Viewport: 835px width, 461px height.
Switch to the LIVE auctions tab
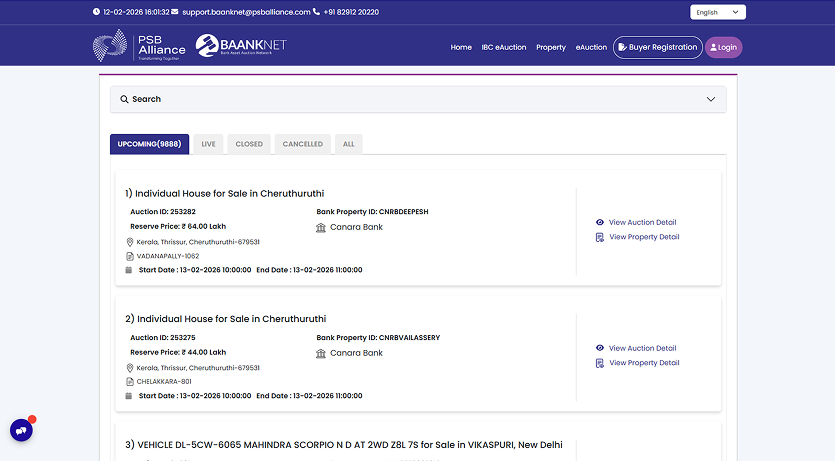click(x=208, y=144)
